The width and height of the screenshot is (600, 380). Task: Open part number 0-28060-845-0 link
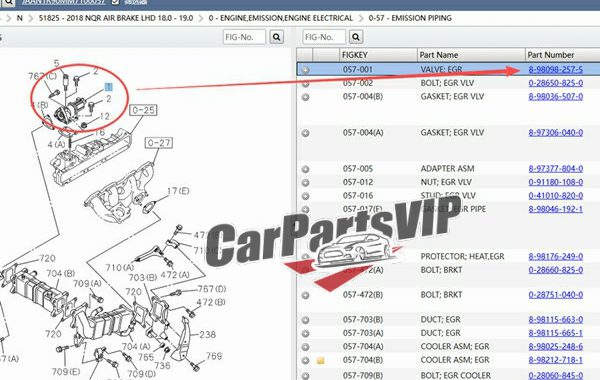tap(556, 375)
